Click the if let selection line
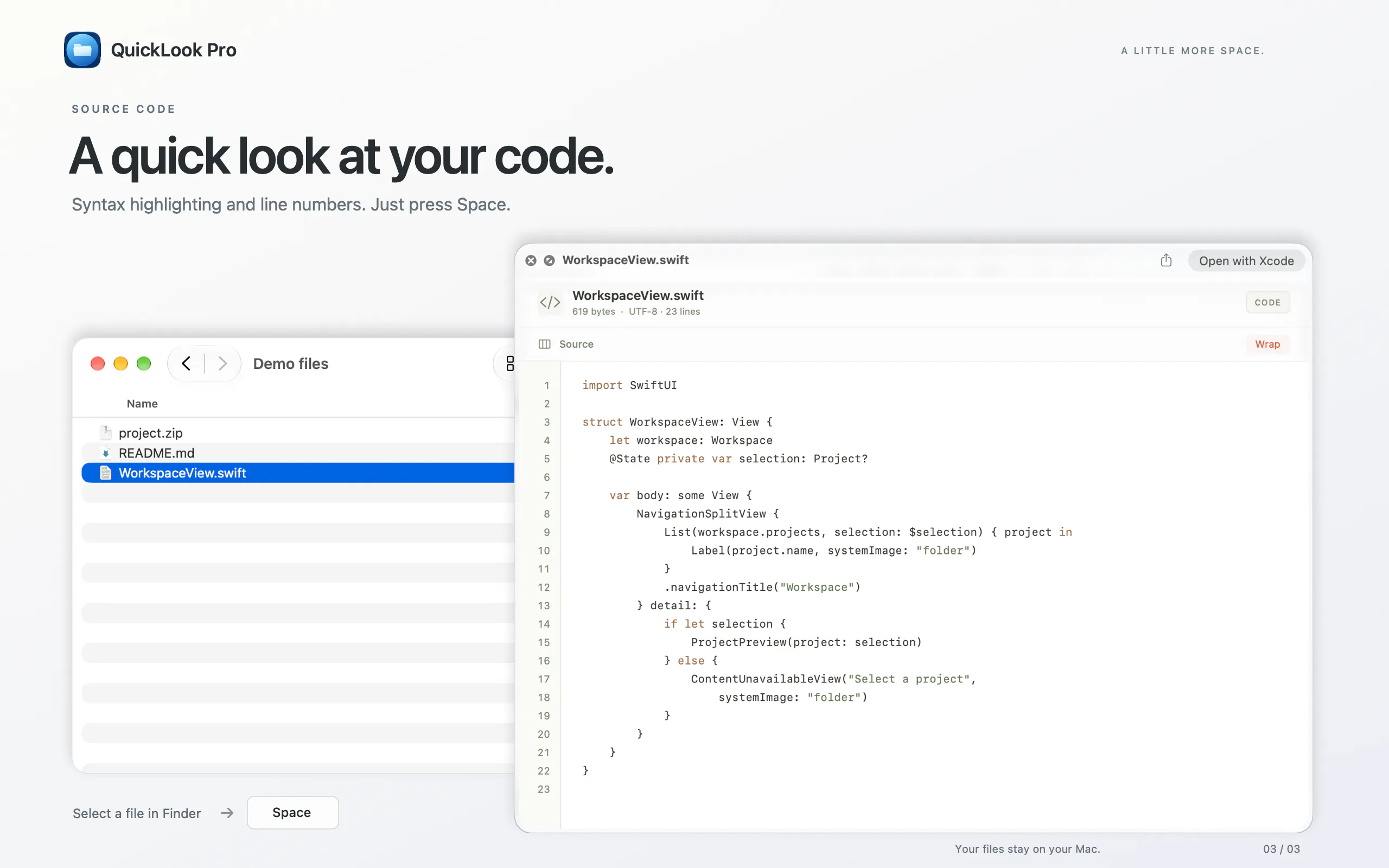 (x=725, y=624)
